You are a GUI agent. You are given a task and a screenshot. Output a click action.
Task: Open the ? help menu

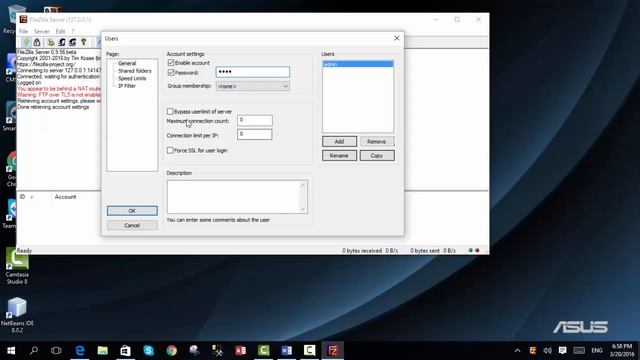pos(73,31)
